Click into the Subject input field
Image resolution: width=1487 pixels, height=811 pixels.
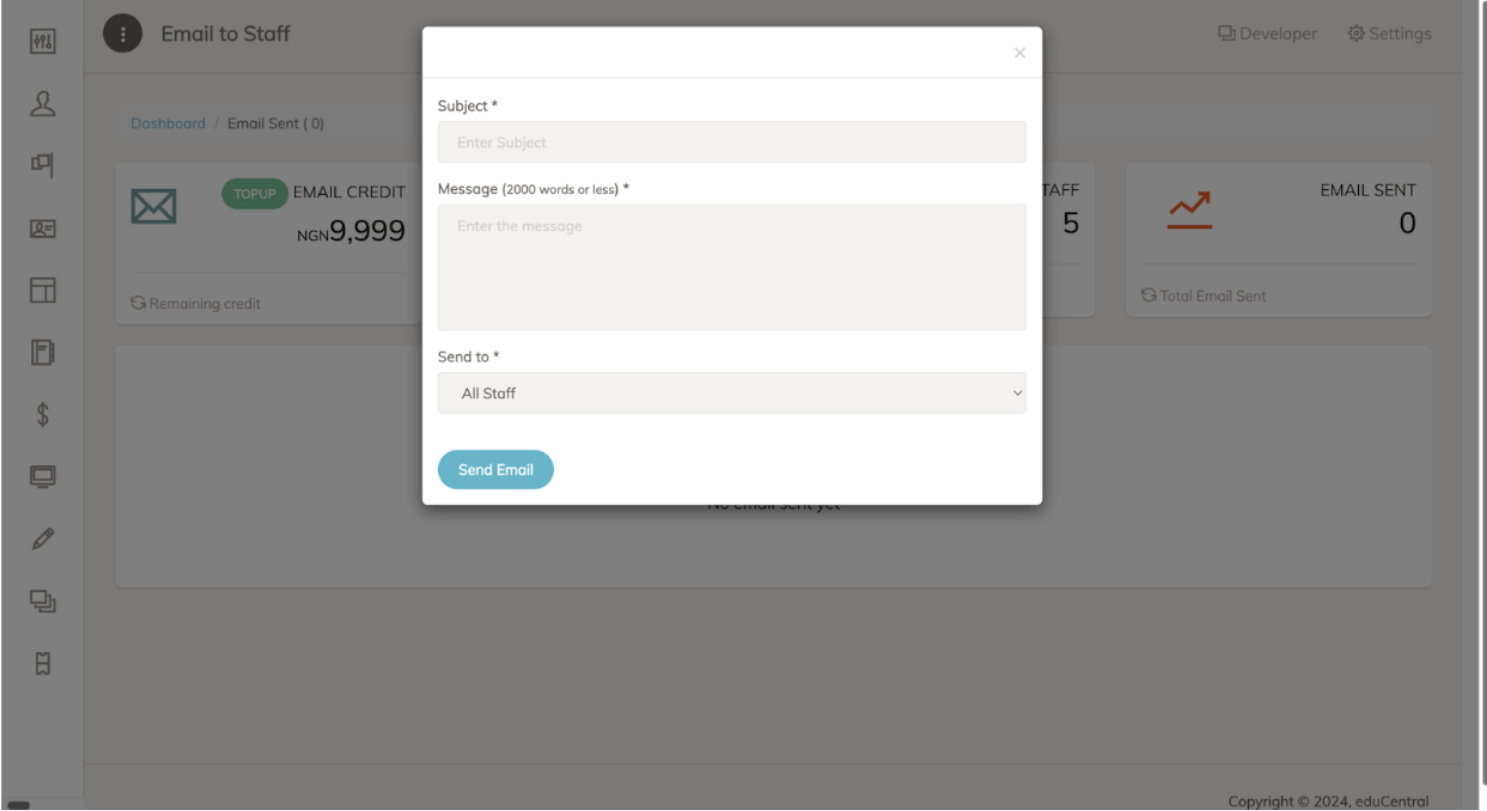point(732,142)
